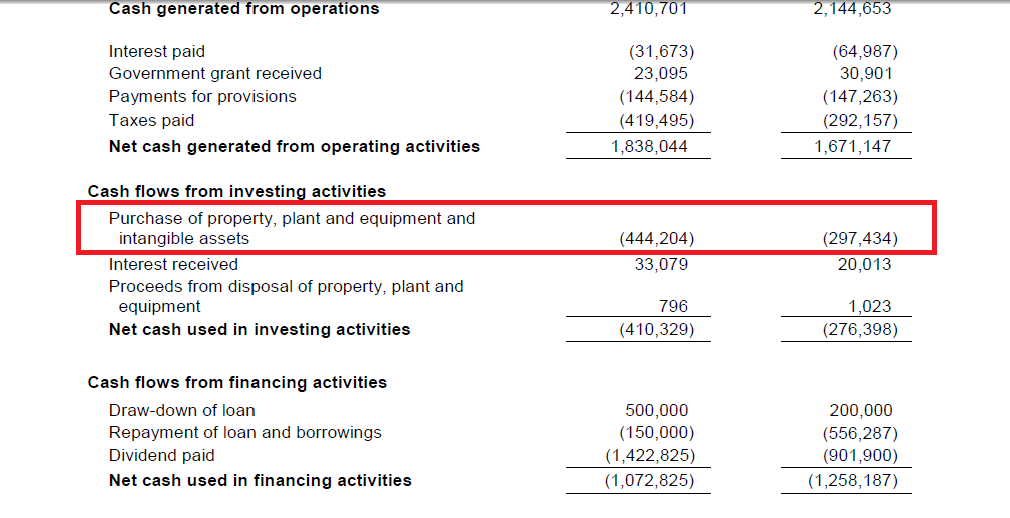Click "Net cash generated from operating activities"

pyautogui.click(x=294, y=146)
